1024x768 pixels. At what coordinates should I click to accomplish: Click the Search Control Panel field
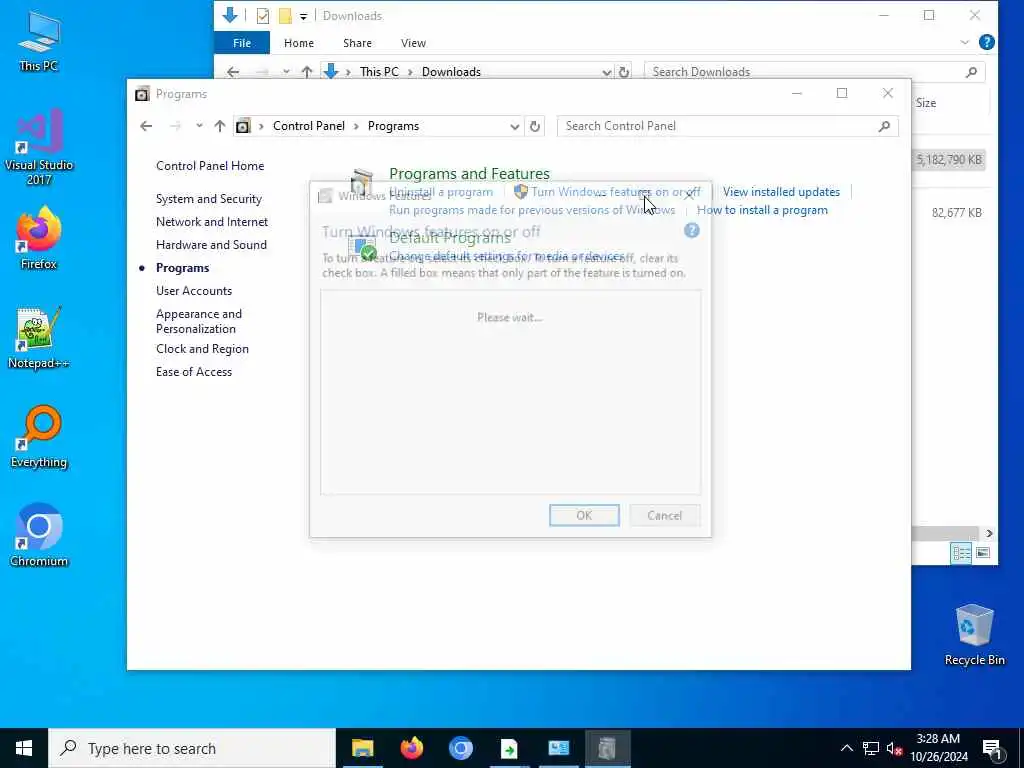(x=718, y=126)
